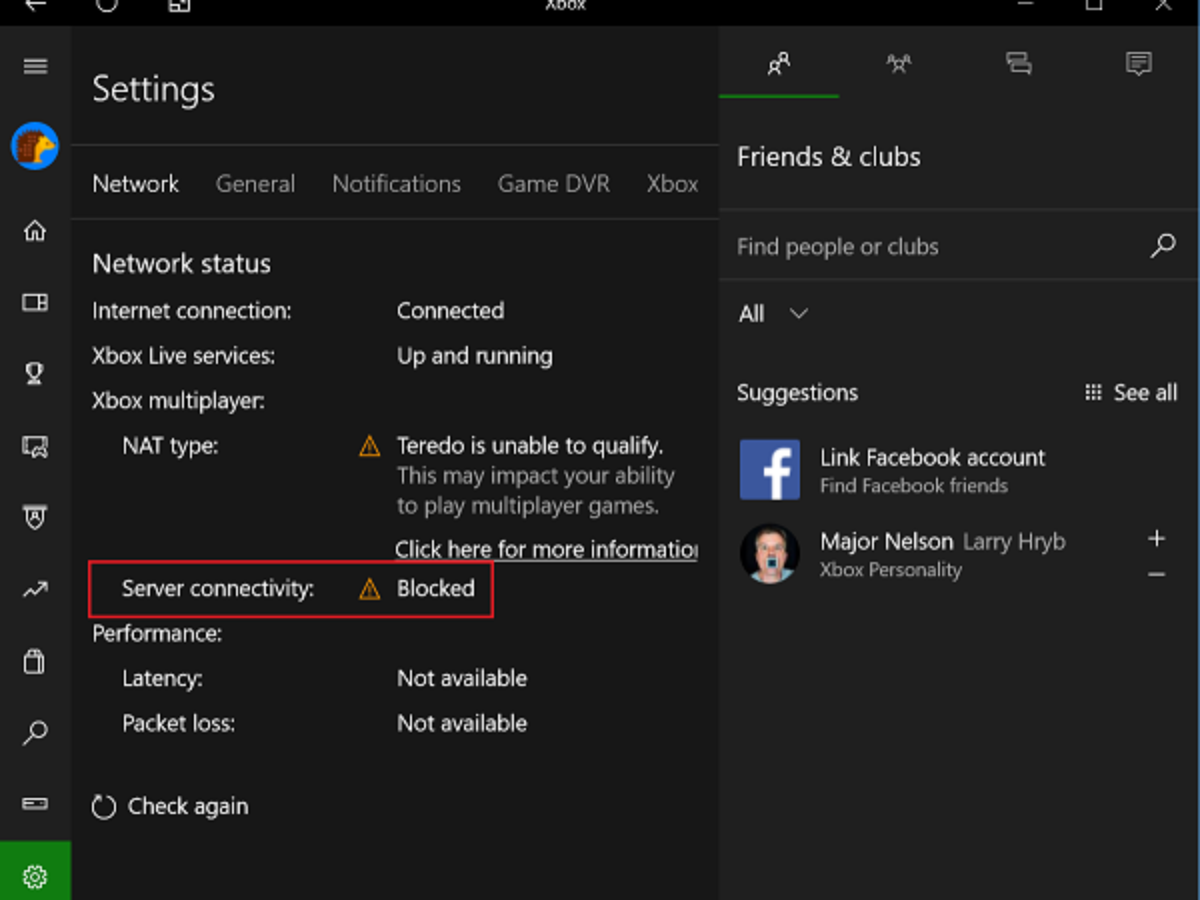
Task: Switch to the Game DVR tab
Action: [553, 184]
